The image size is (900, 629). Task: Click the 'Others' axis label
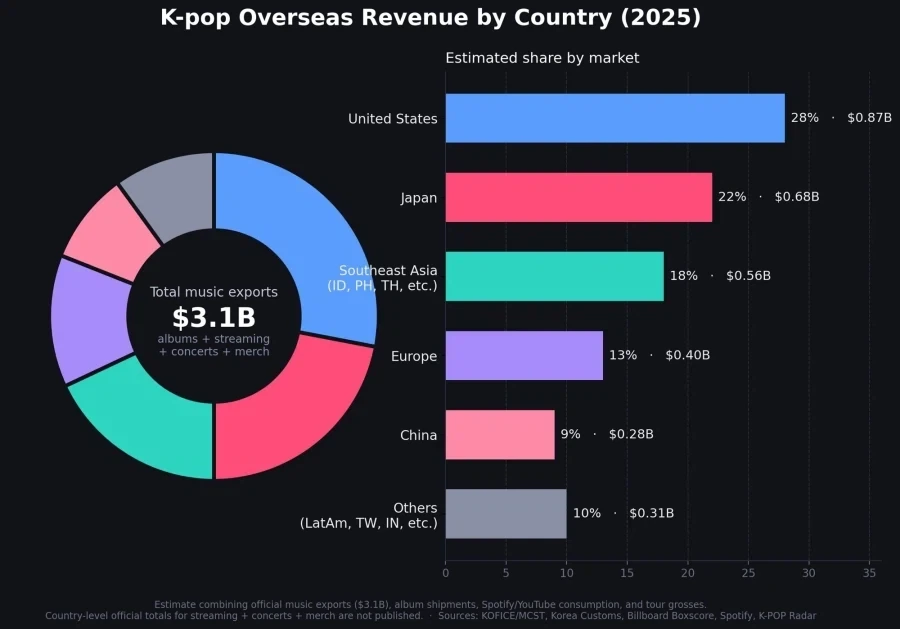coord(415,508)
